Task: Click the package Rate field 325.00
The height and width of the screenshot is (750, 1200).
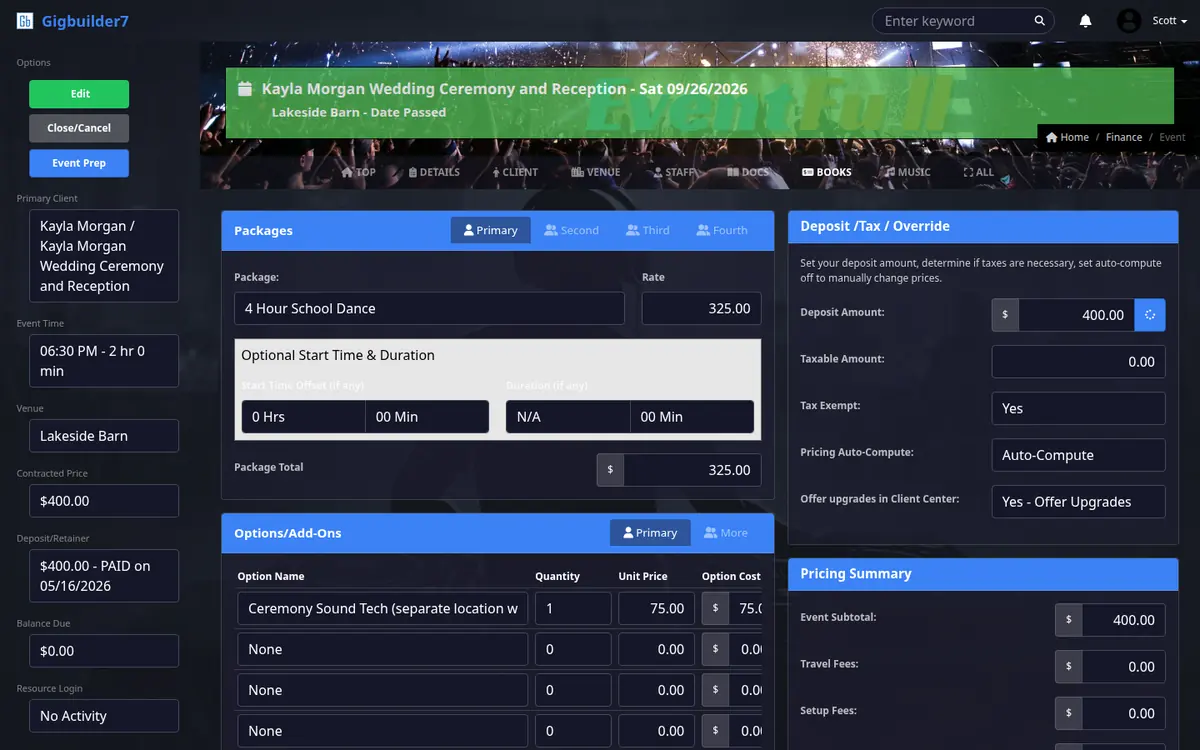Action: pos(701,308)
